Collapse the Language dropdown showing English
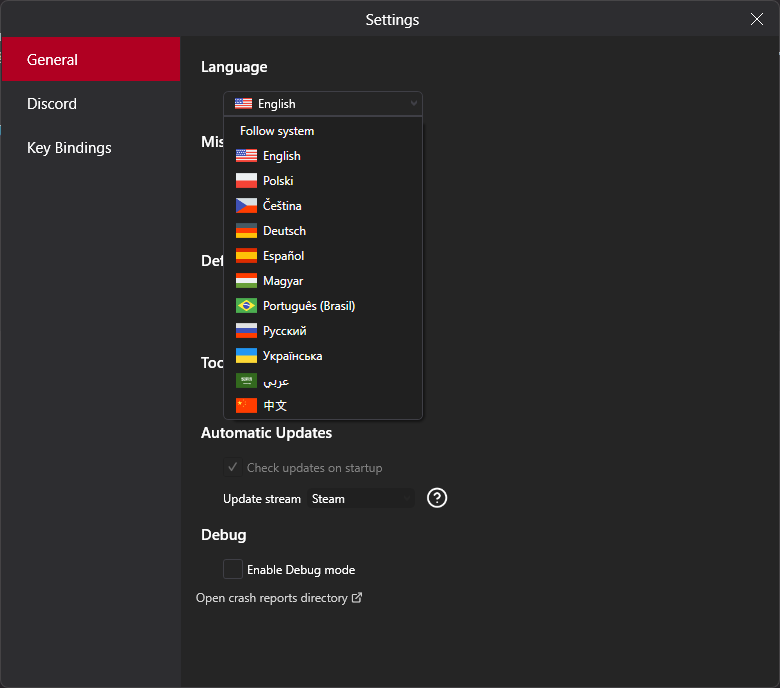 (x=322, y=104)
